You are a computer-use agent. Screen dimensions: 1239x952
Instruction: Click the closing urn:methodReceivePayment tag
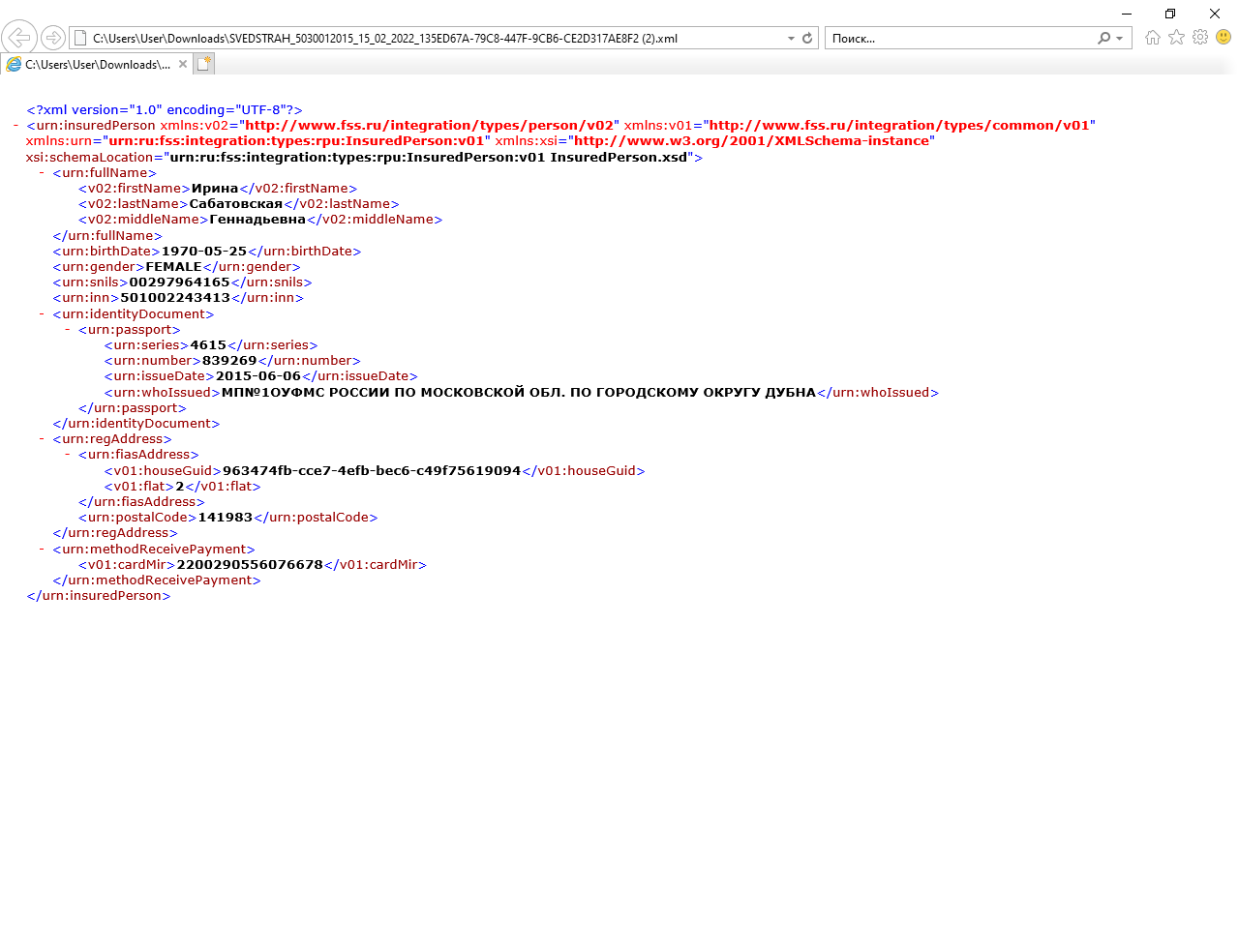(x=157, y=580)
